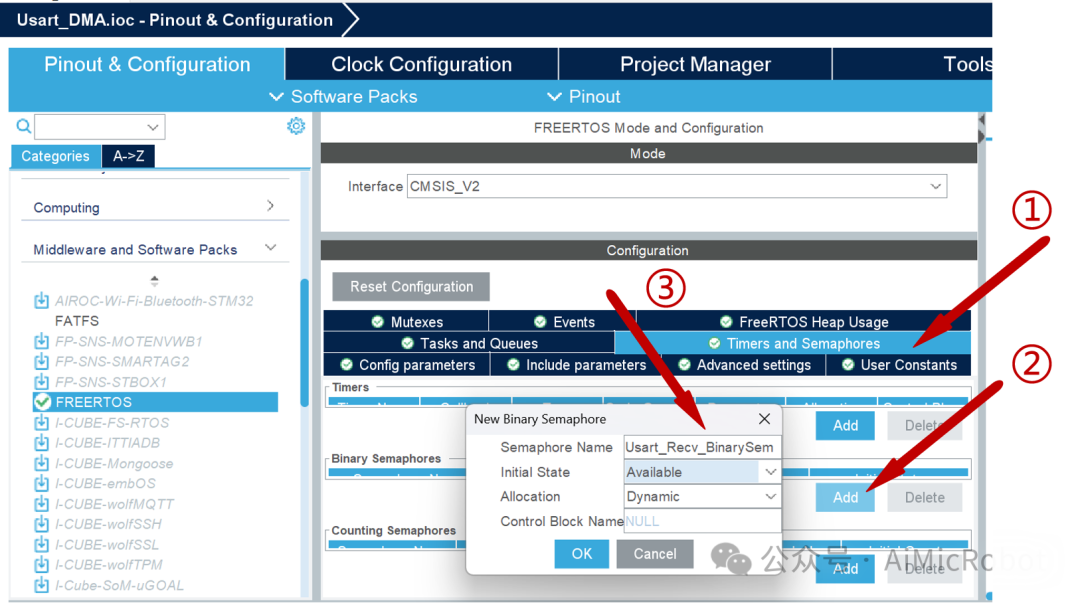The image size is (1080, 603).
Task: Select the A->Z tab
Action: (129, 156)
